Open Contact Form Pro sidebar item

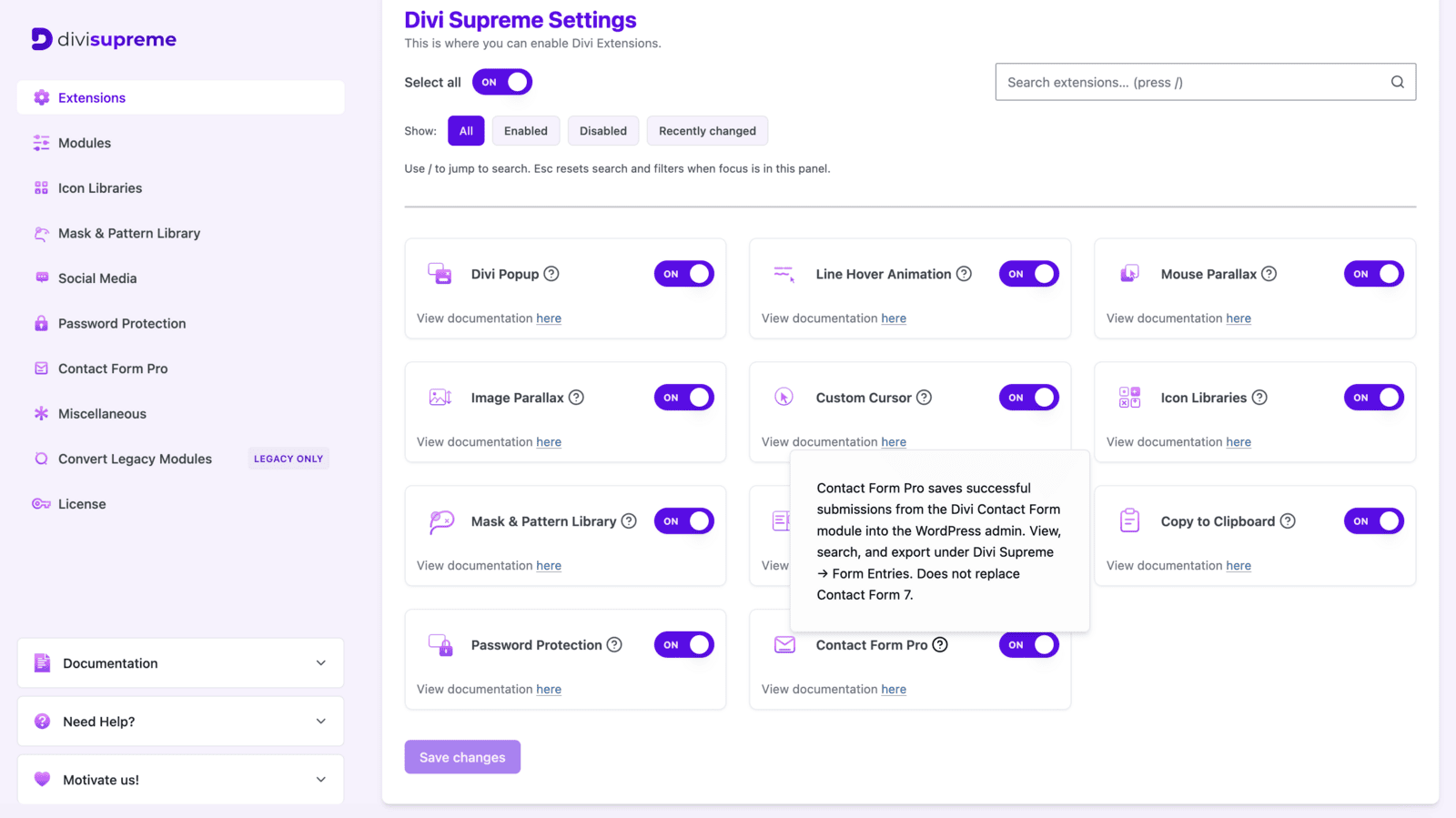click(x=180, y=369)
